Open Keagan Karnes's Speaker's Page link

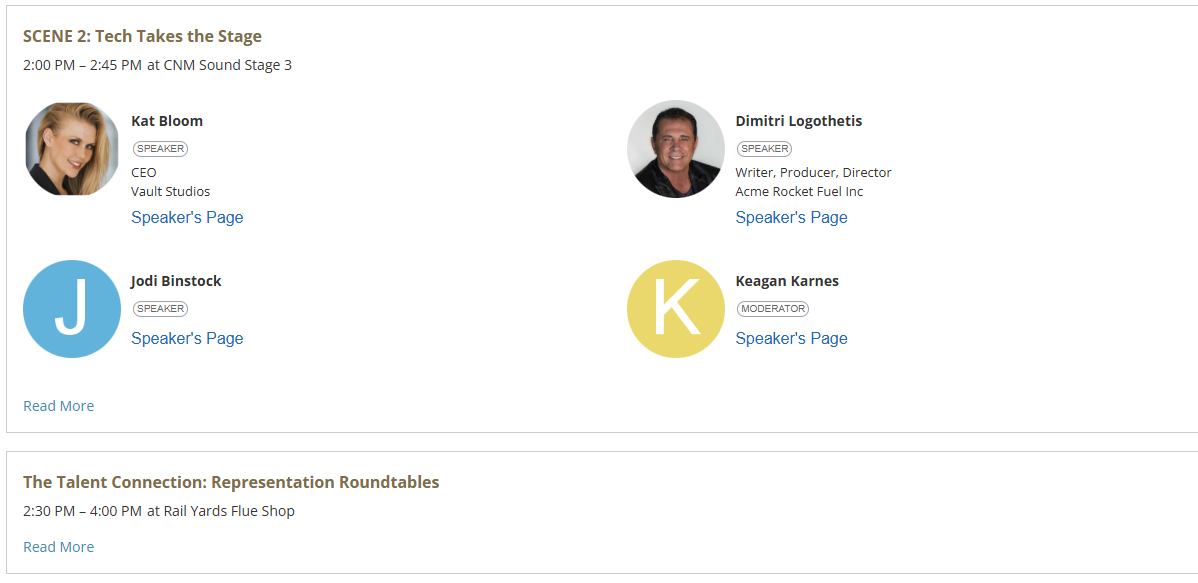(x=792, y=338)
